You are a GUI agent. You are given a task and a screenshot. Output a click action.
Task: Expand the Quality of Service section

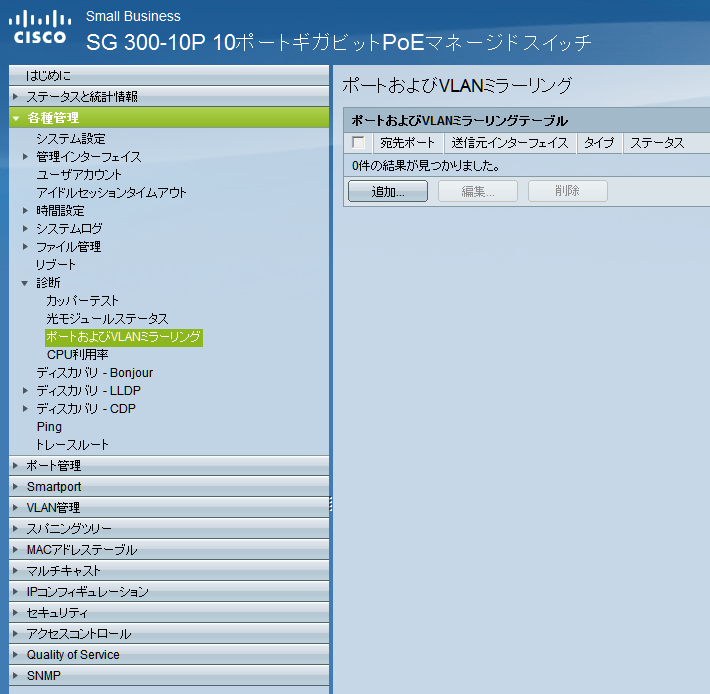169,655
